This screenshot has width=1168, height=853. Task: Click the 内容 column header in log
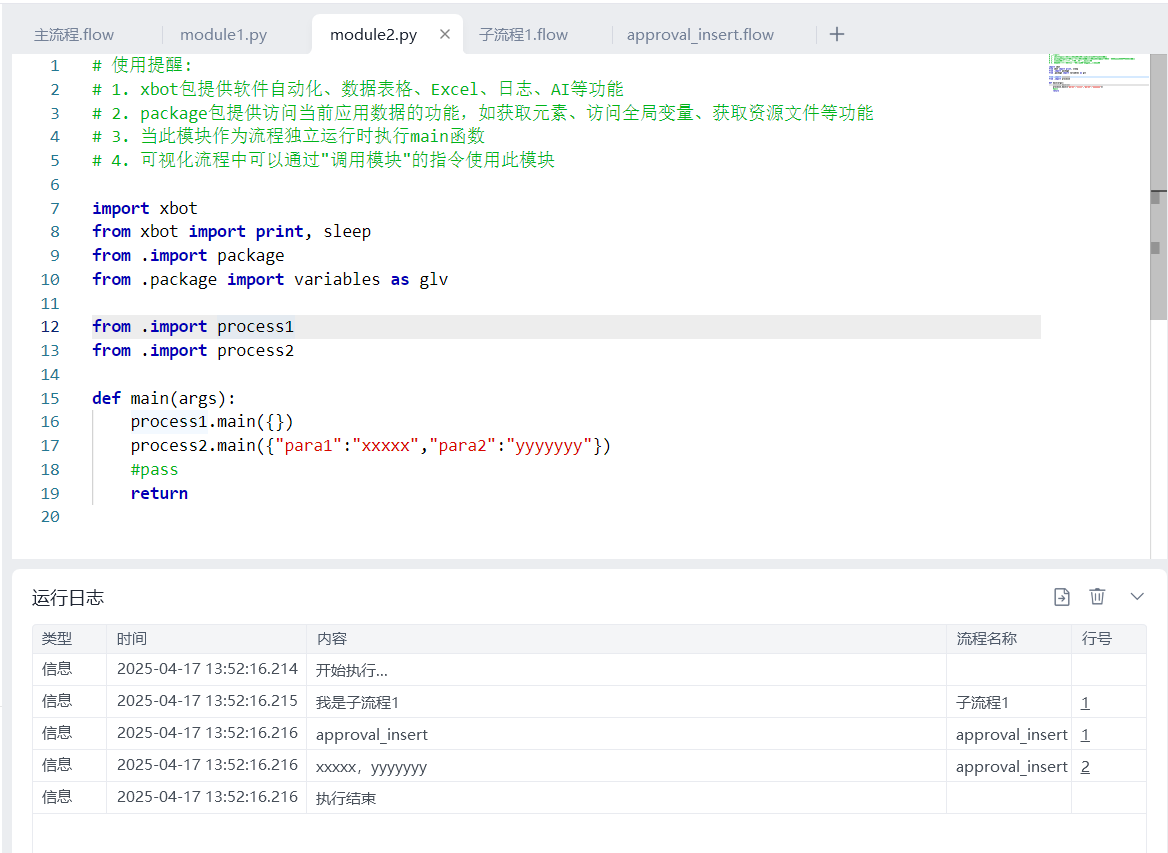coord(331,639)
